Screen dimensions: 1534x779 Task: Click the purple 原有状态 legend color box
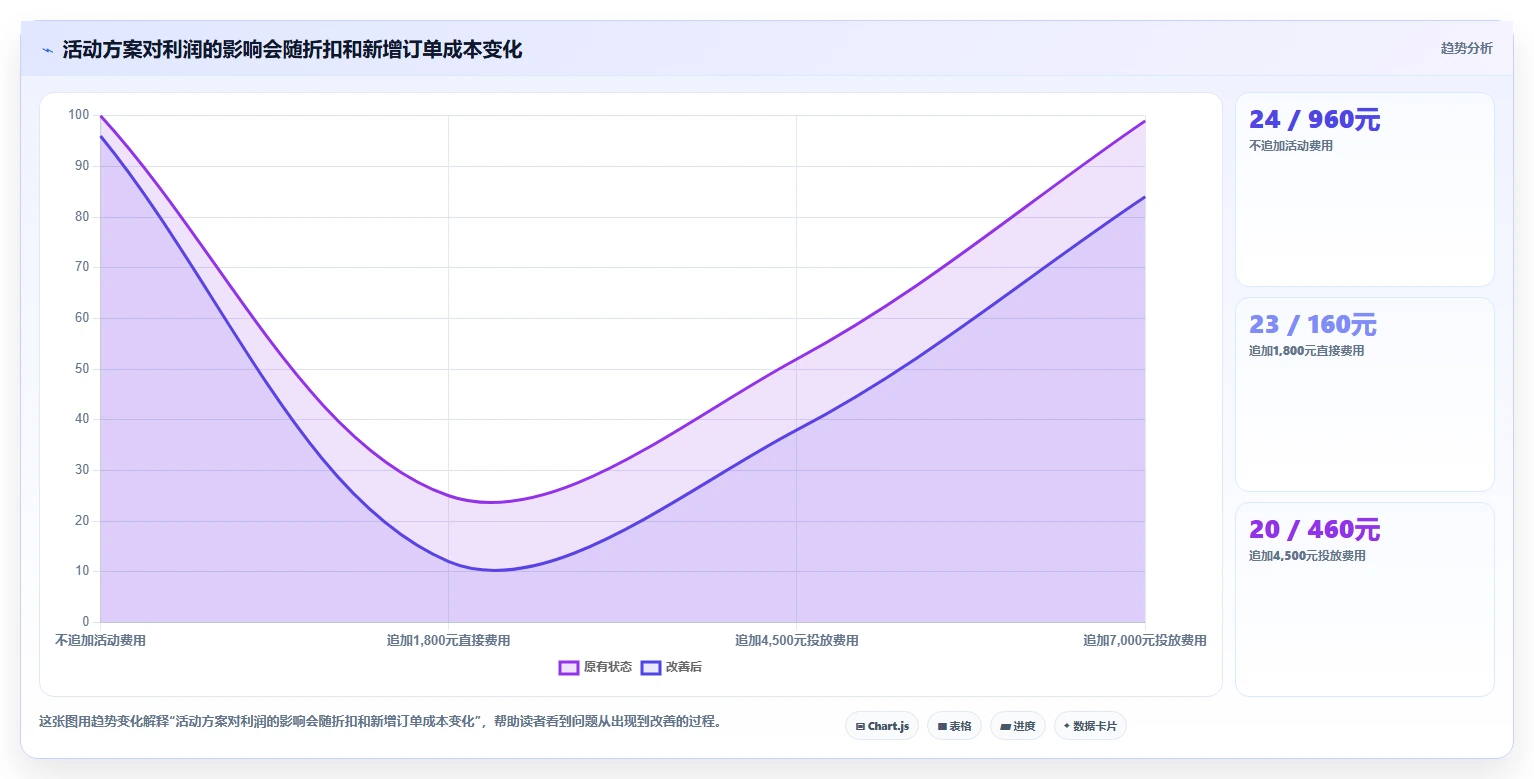[569, 667]
